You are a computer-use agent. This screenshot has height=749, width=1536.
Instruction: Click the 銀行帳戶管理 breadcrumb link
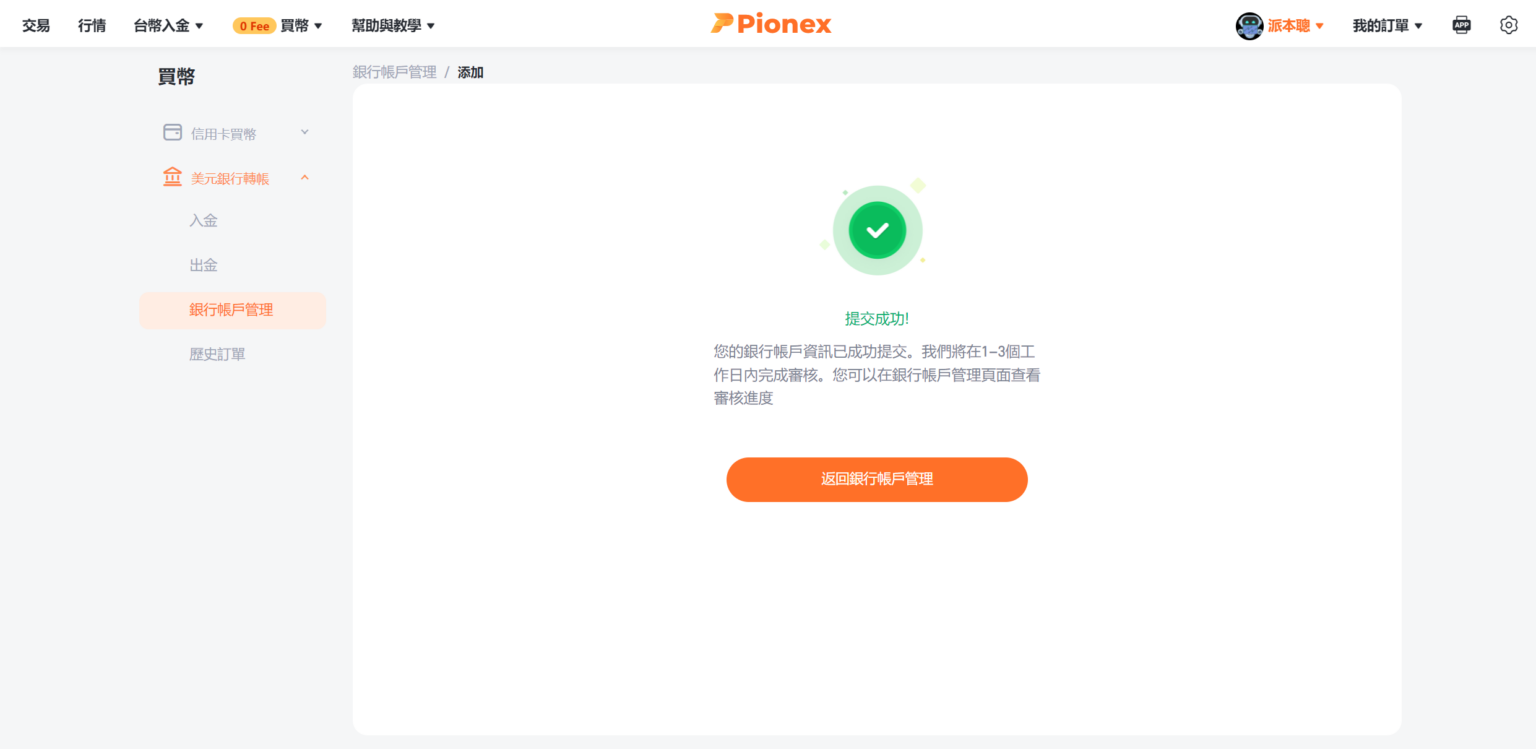394,72
